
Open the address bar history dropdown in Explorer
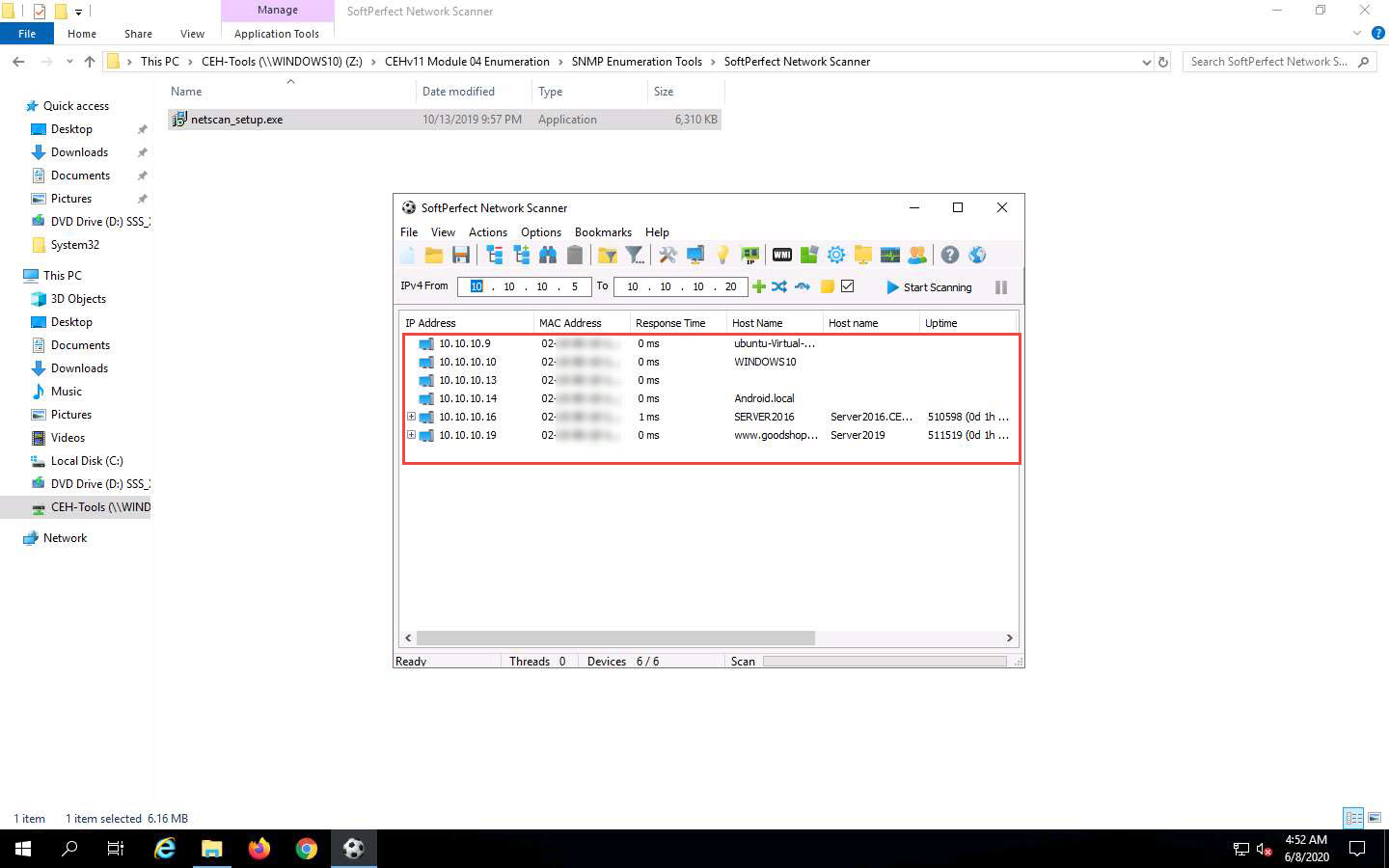[x=1146, y=62]
